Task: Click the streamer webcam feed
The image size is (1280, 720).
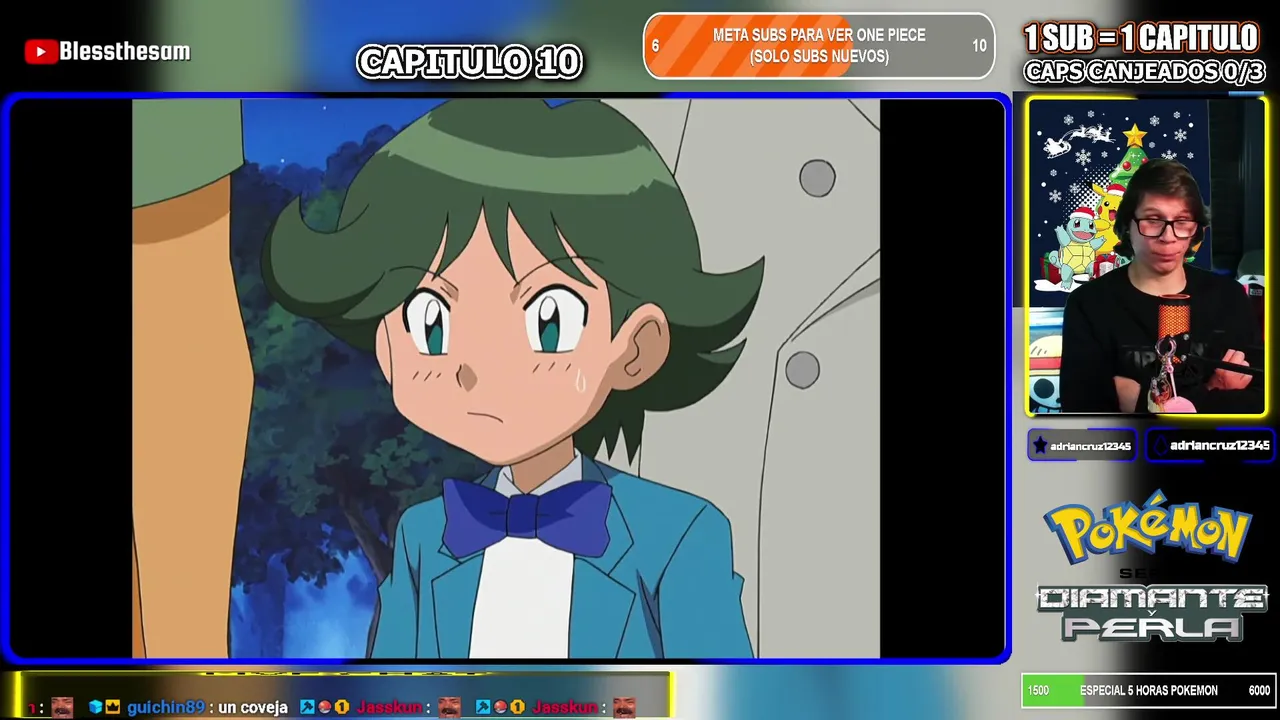Action: click(x=1147, y=257)
